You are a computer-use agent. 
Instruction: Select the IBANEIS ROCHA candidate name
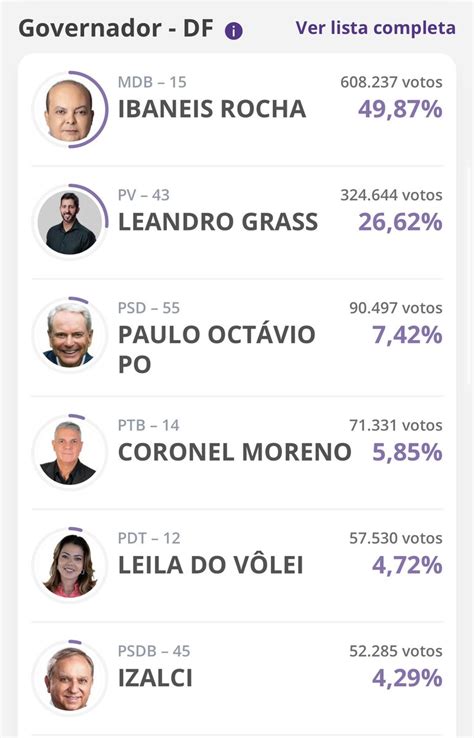point(212,109)
